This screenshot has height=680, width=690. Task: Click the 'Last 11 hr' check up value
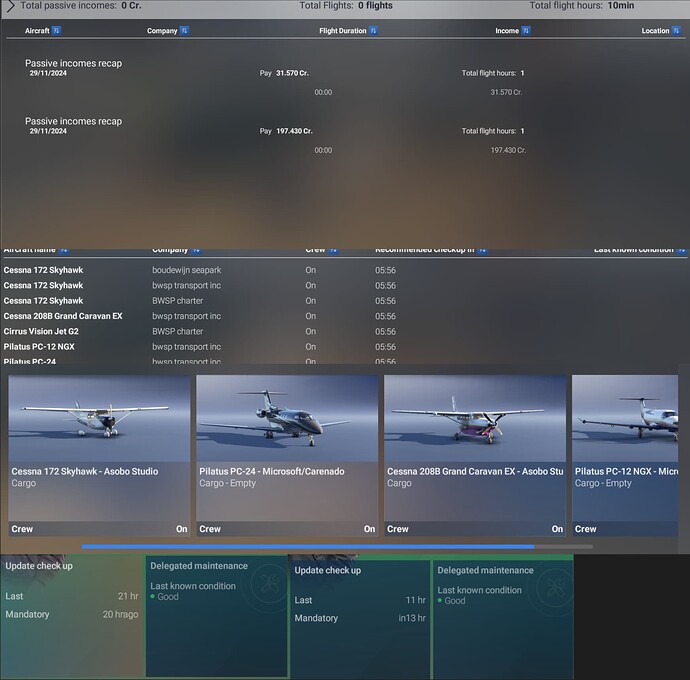pos(415,600)
